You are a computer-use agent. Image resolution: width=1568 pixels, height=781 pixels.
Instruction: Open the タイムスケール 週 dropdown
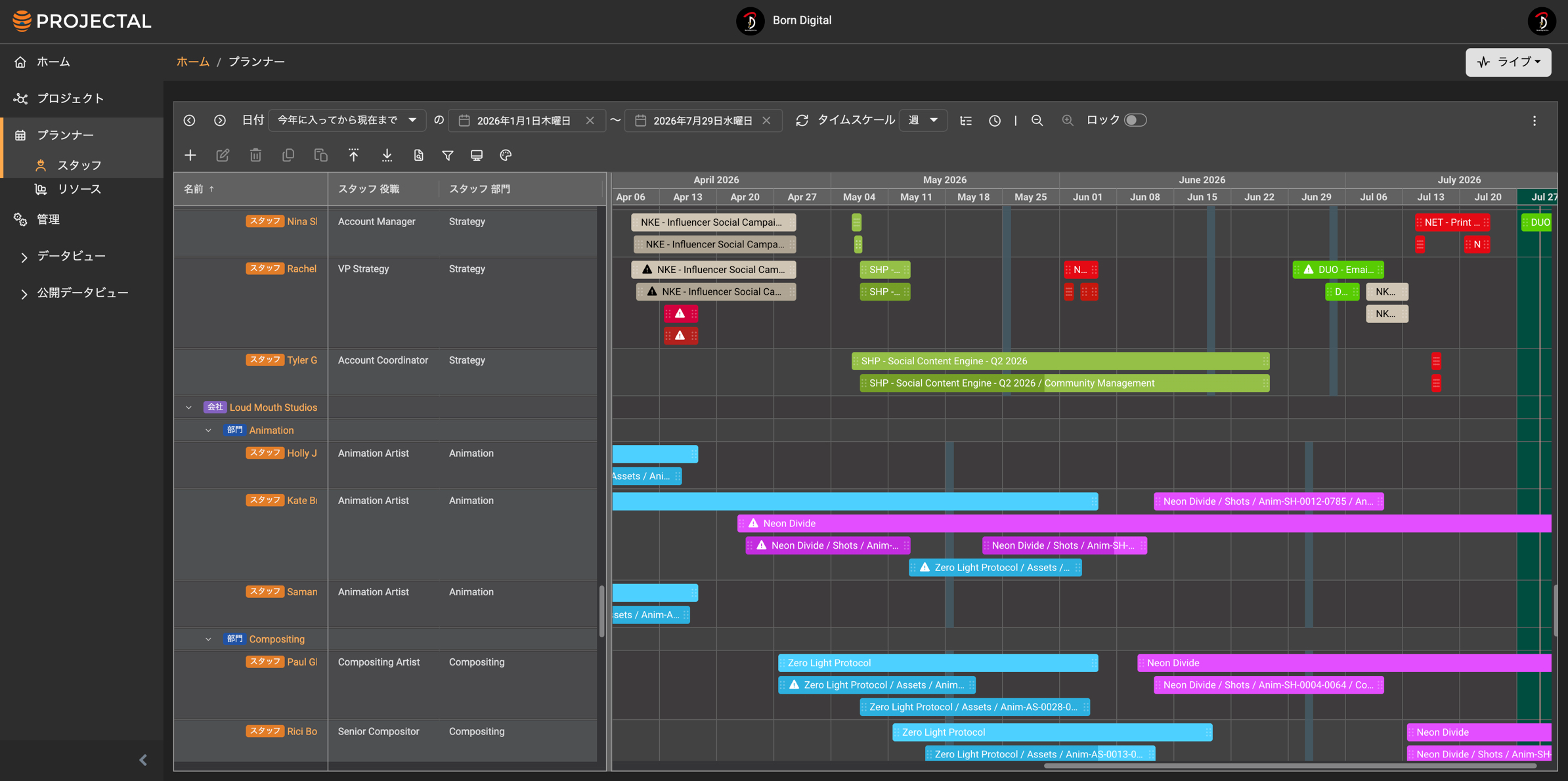923,120
